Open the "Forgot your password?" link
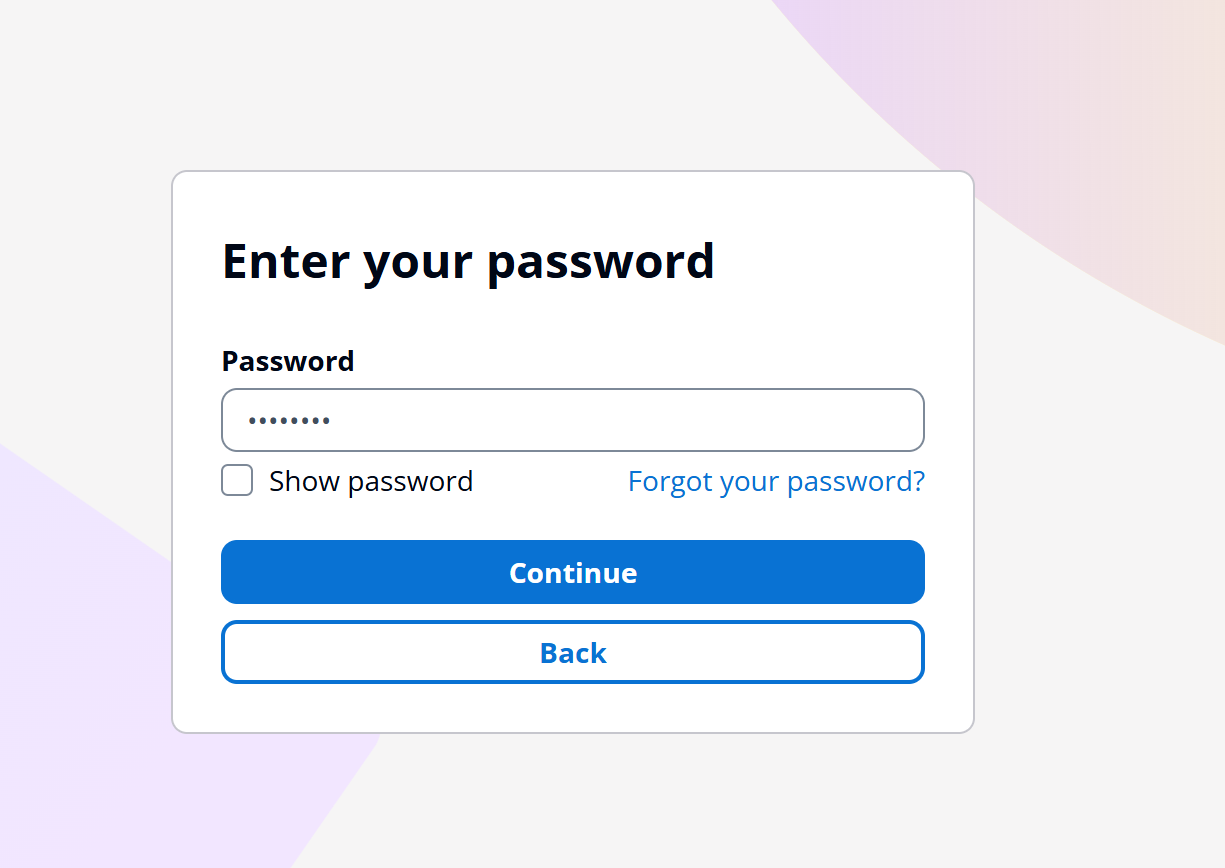Viewport: 1225px width, 868px height. coord(776,482)
